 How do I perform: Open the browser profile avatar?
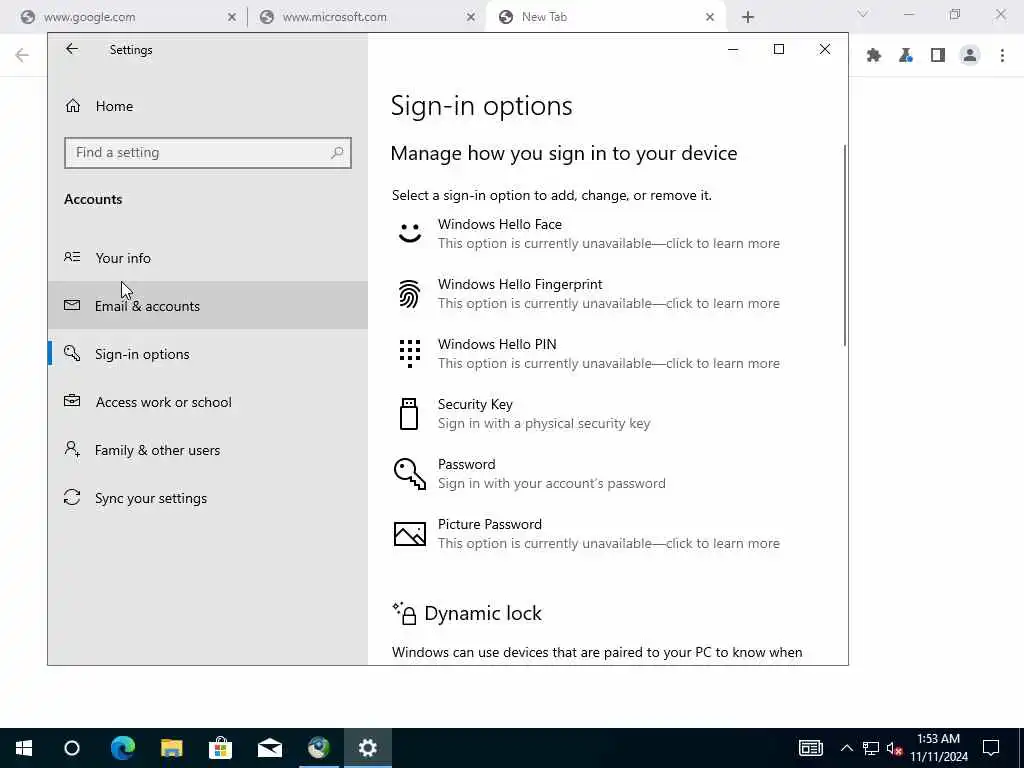pos(970,56)
